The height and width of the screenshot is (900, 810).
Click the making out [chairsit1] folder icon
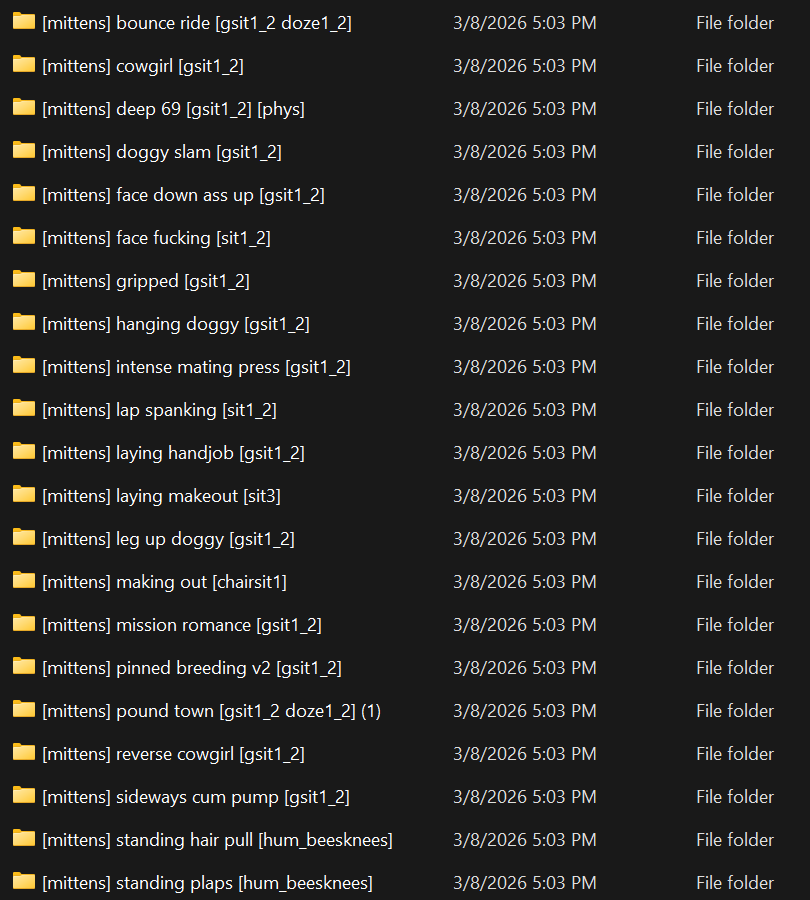[x=24, y=580]
